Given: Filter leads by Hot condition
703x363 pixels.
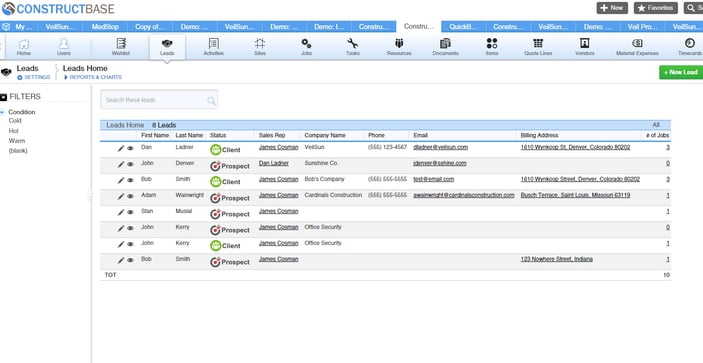Looking at the screenshot, I should coord(13,131).
